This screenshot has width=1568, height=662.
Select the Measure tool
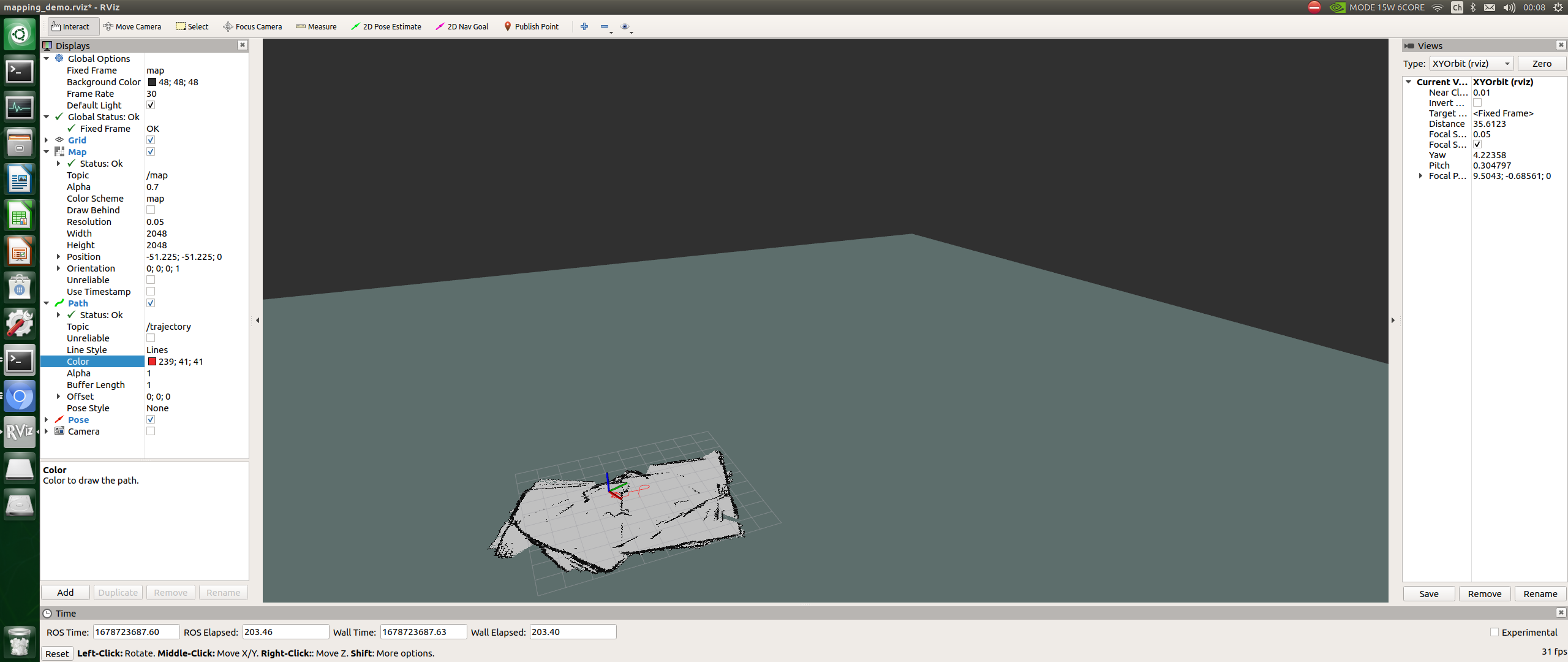click(316, 26)
